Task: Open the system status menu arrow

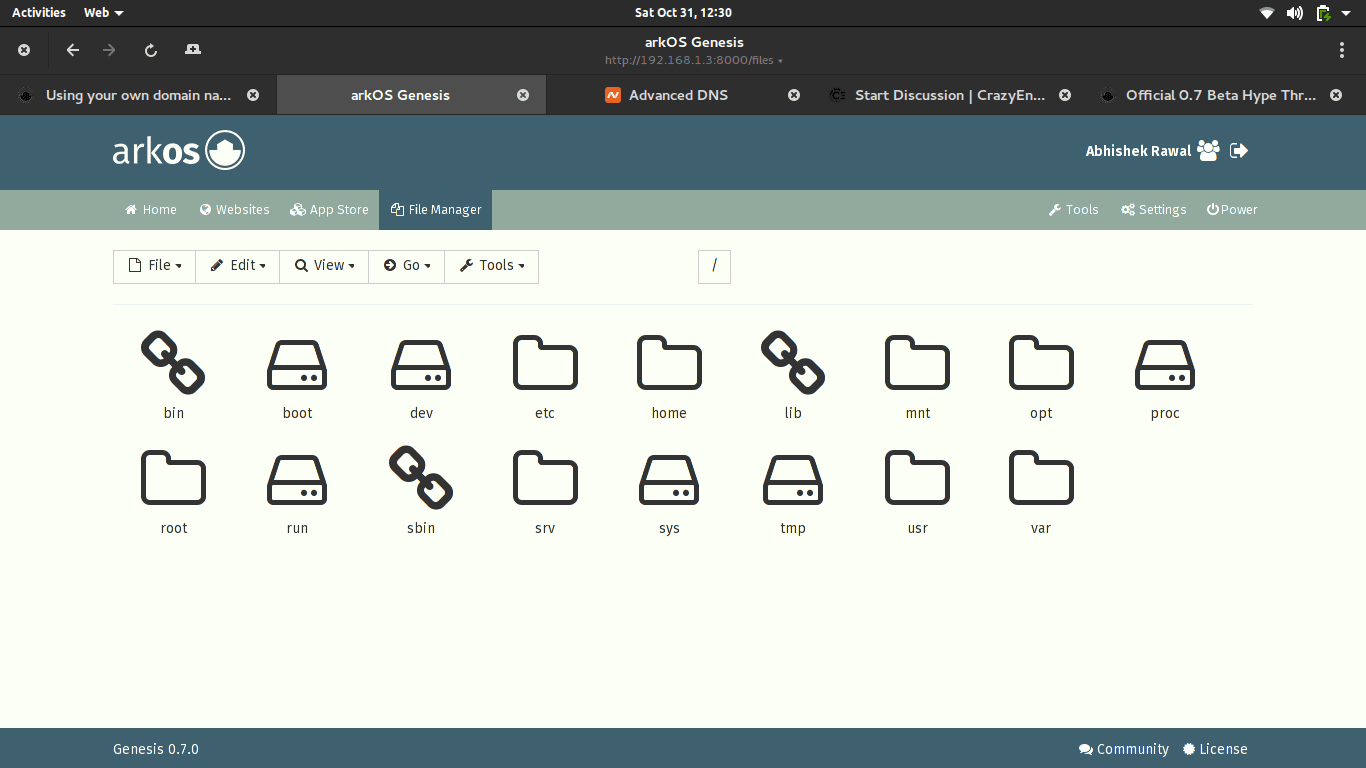Action: pyautogui.click(x=1346, y=13)
